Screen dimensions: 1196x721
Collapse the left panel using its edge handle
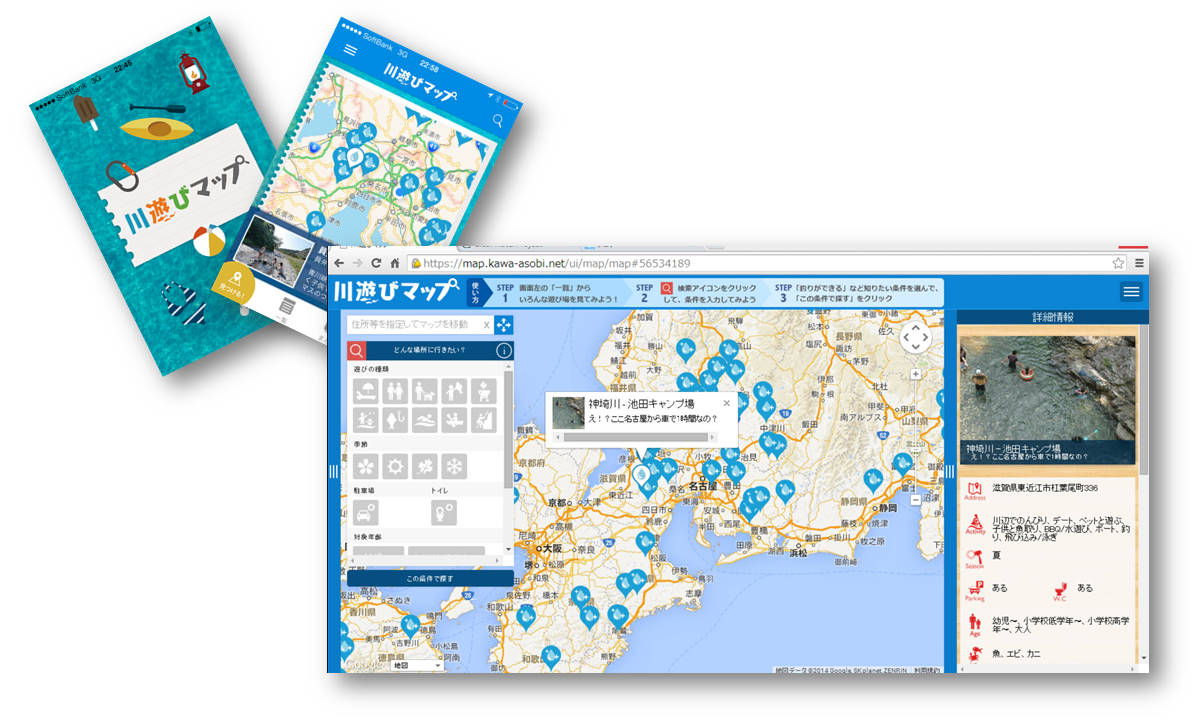pyautogui.click(x=333, y=472)
